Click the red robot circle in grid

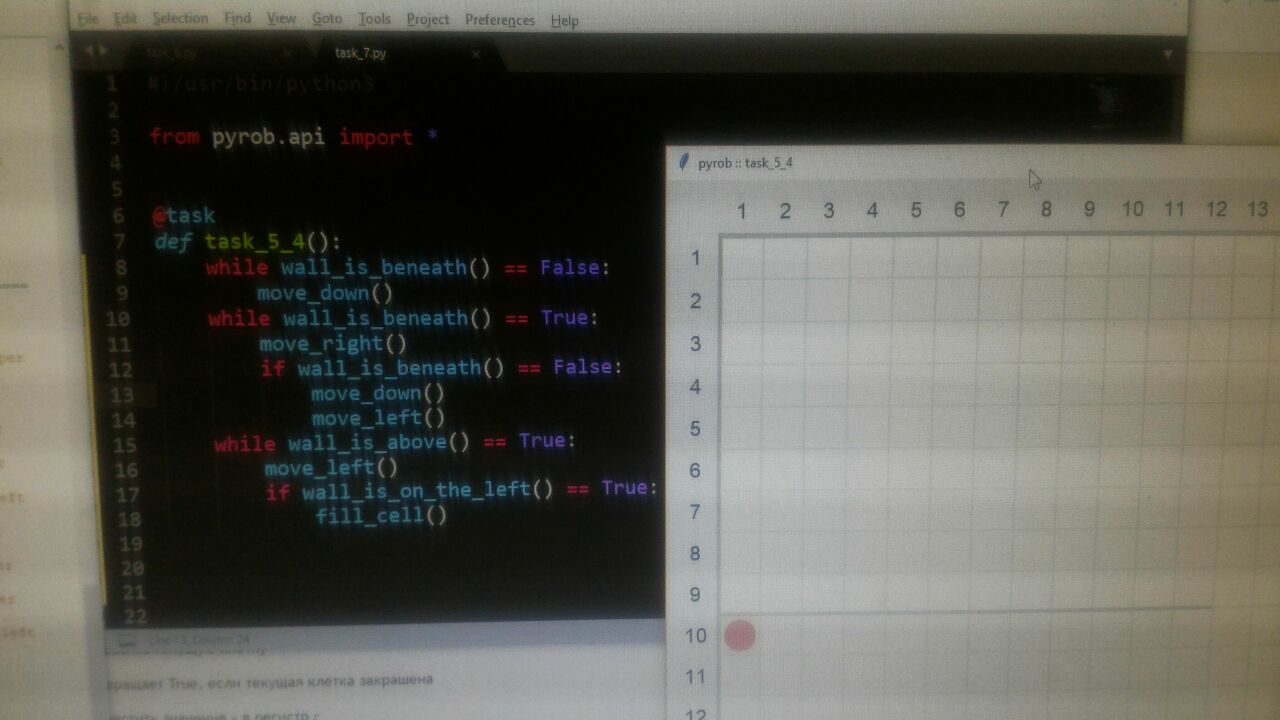pos(739,635)
